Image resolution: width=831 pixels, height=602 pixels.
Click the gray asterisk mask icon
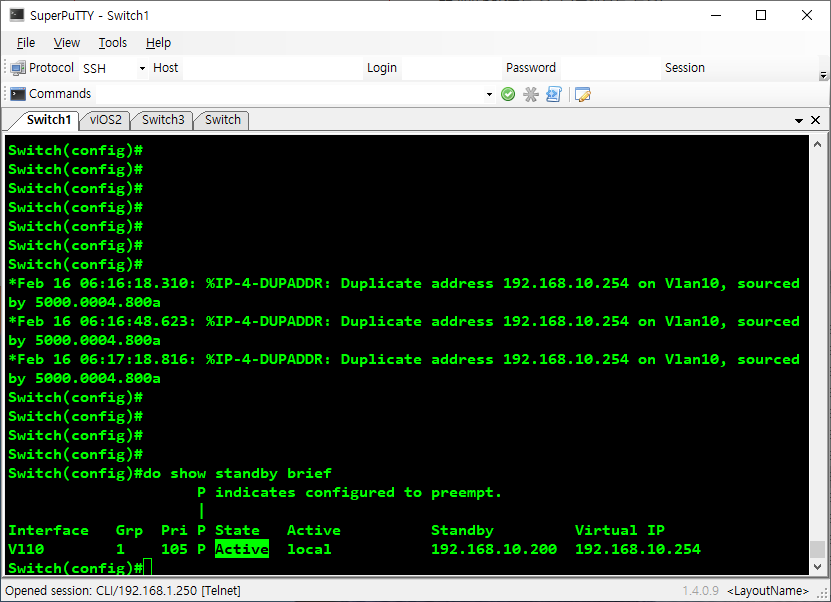[531, 94]
